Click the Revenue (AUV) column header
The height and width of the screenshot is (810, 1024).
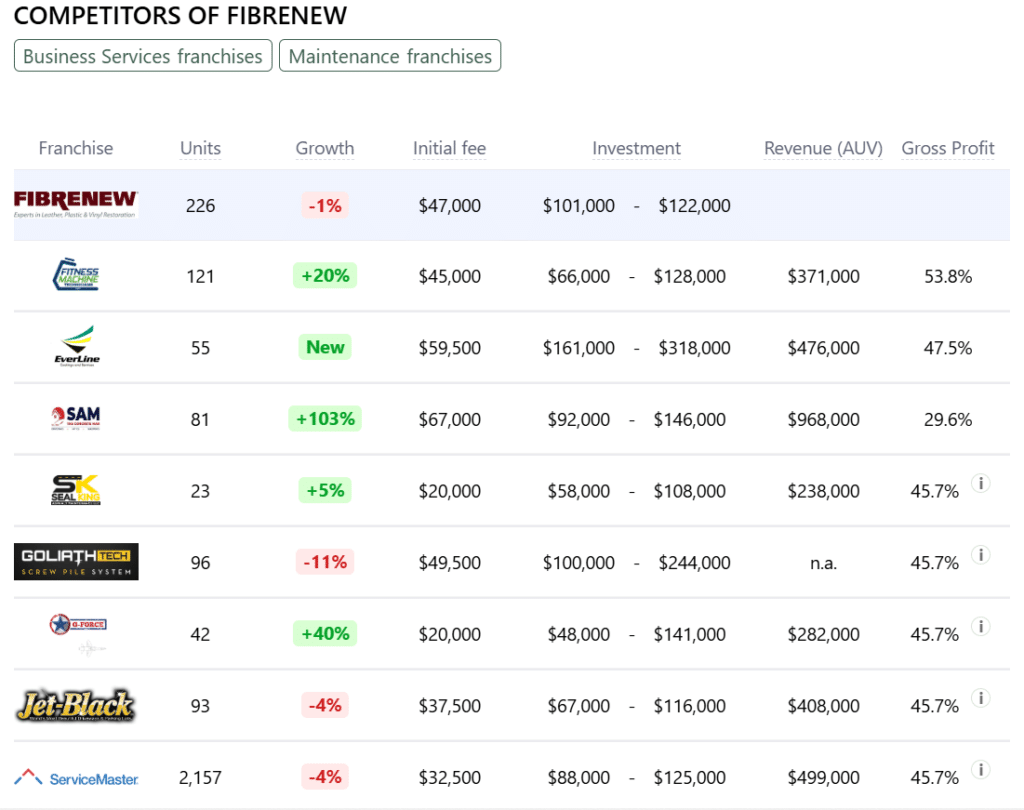tap(823, 148)
